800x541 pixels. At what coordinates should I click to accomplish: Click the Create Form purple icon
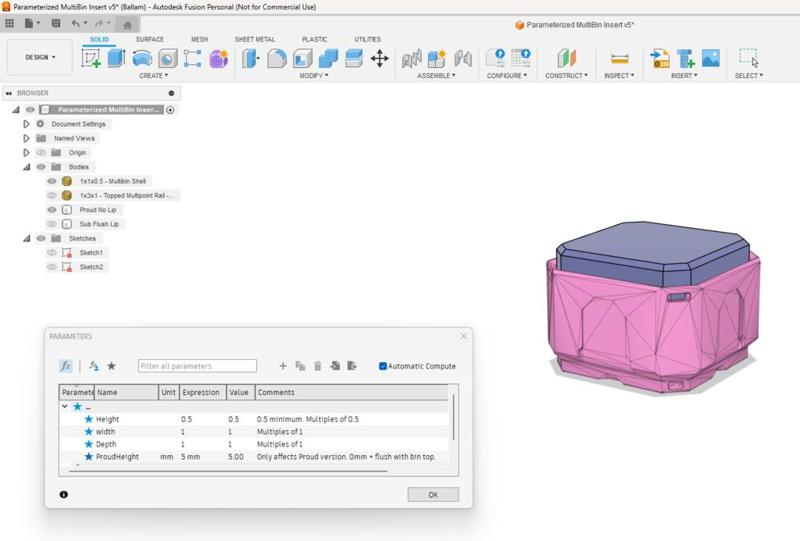coord(218,59)
